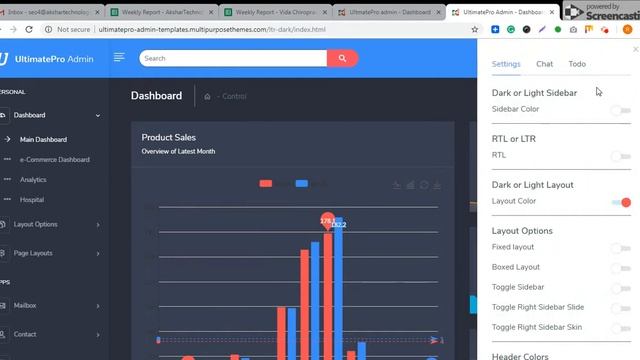Click the red legend series swatch
This screenshot has height=360, width=640.
[x=266, y=184]
